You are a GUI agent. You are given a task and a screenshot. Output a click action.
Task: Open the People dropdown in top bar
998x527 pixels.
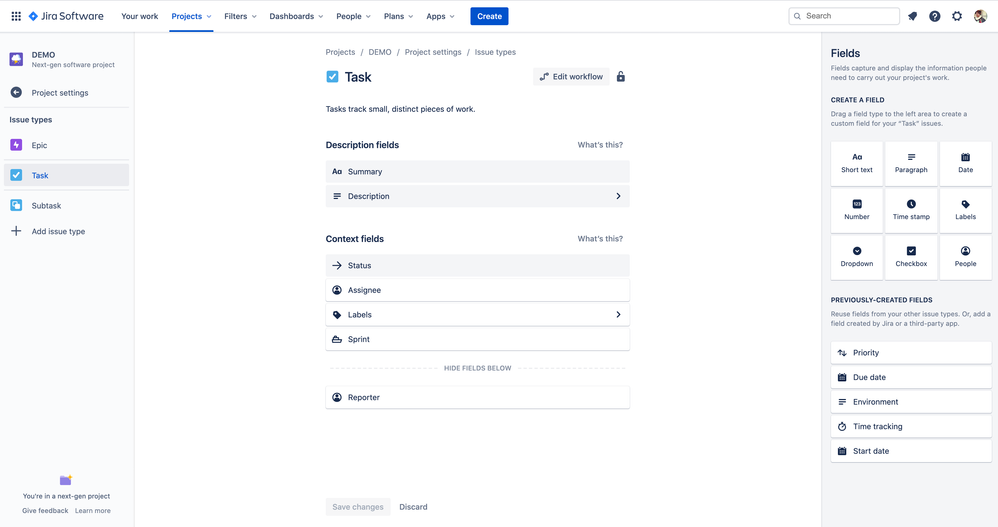pos(353,16)
